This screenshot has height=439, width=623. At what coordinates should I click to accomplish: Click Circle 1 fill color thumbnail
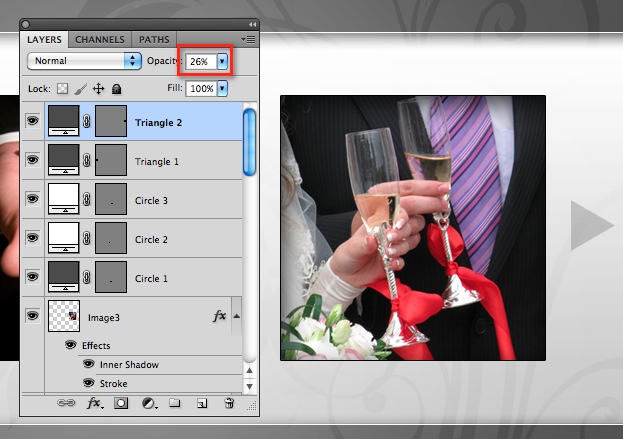tap(64, 277)
